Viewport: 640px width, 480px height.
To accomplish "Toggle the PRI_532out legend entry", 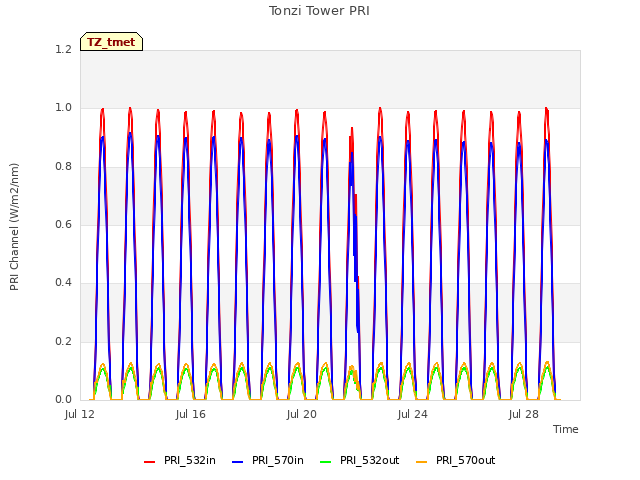I will point(360,461).
